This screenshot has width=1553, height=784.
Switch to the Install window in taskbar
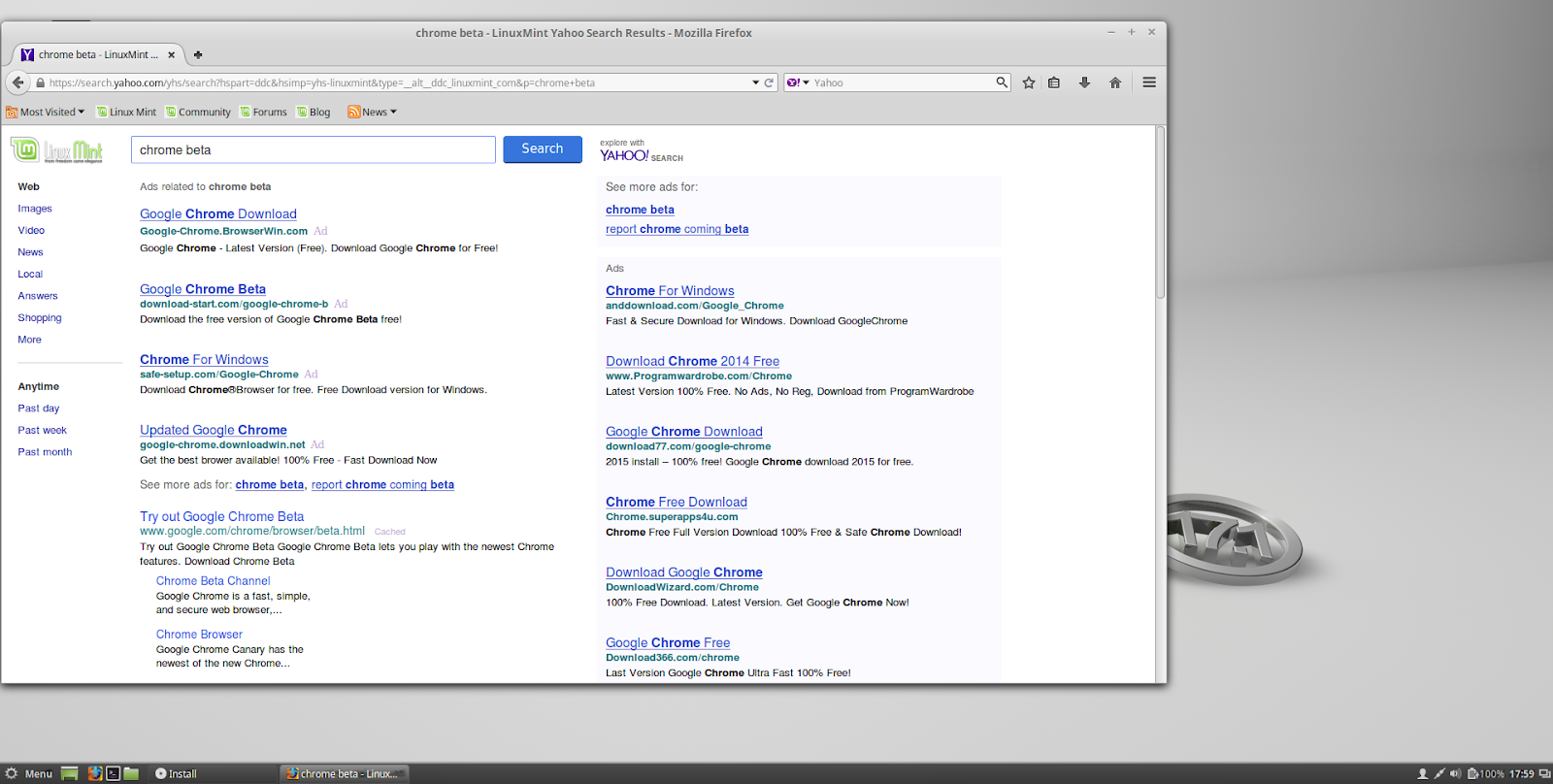click(x=177, y=773)
